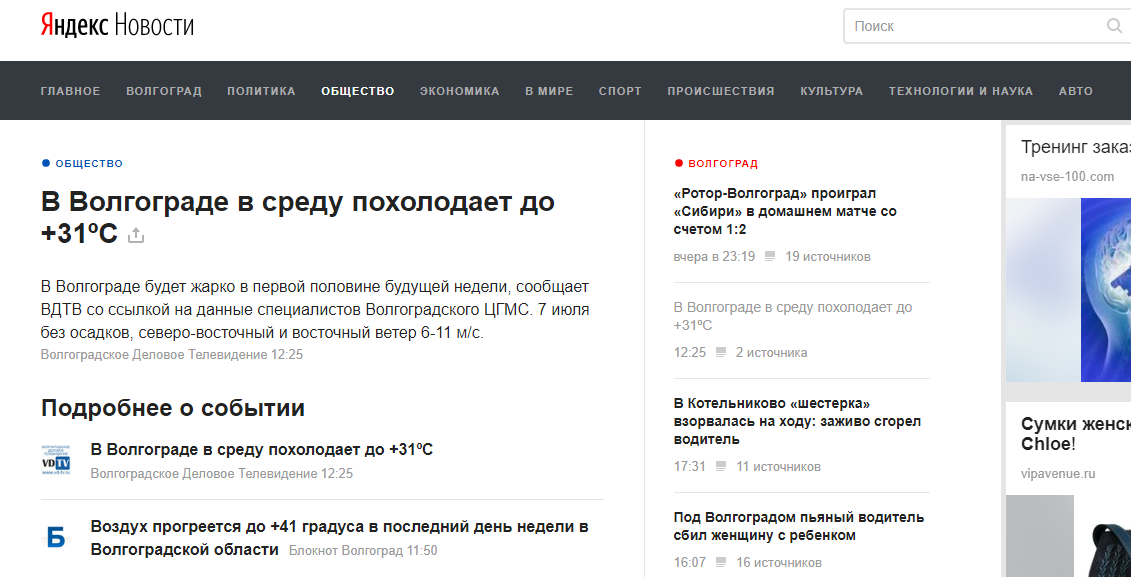Click sources icon next to 16 источников
This screenshot has height=577, width=1131.
click(x=721, y=562)
